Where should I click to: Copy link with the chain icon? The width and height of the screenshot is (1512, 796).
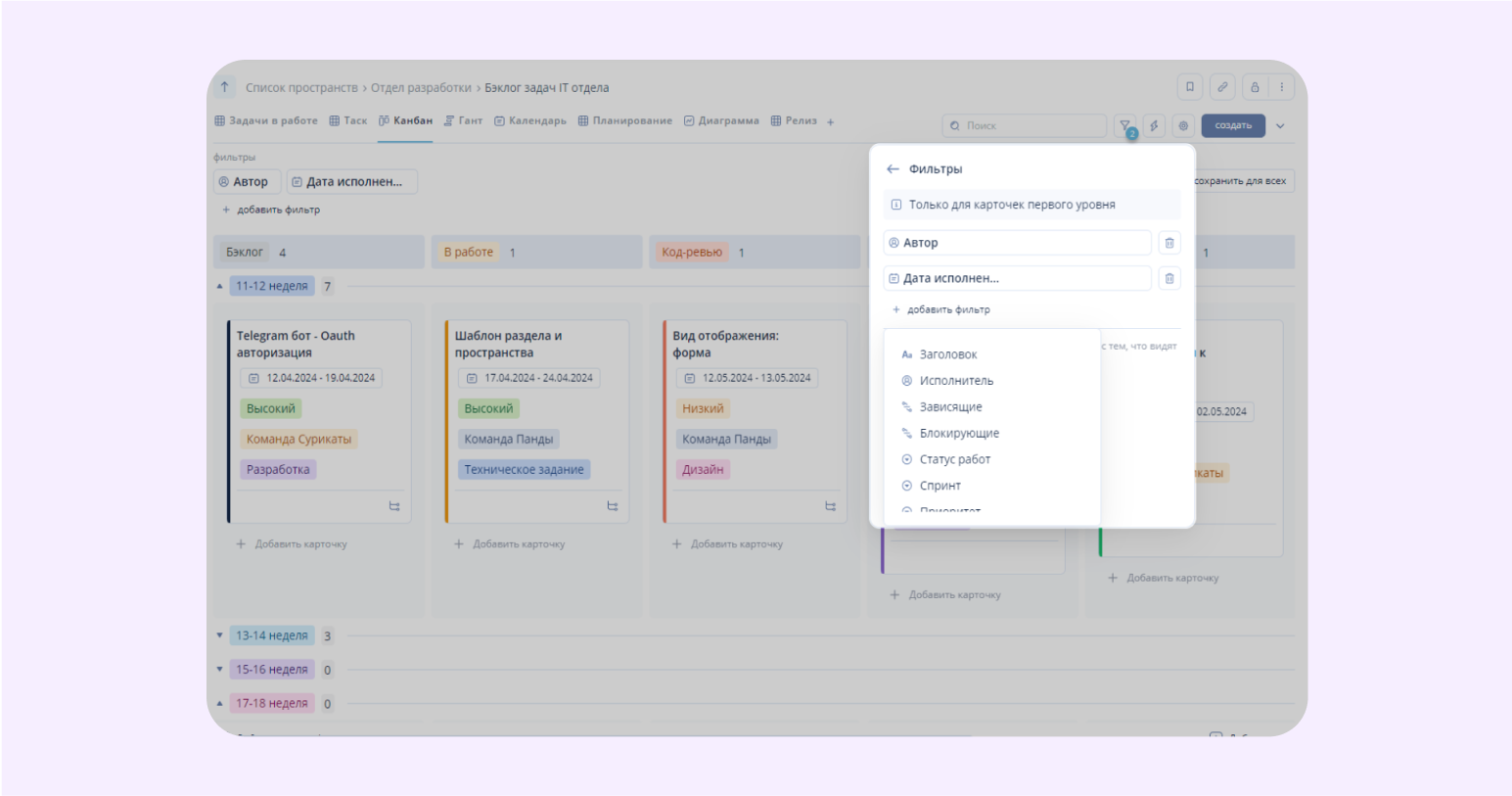1222,87
